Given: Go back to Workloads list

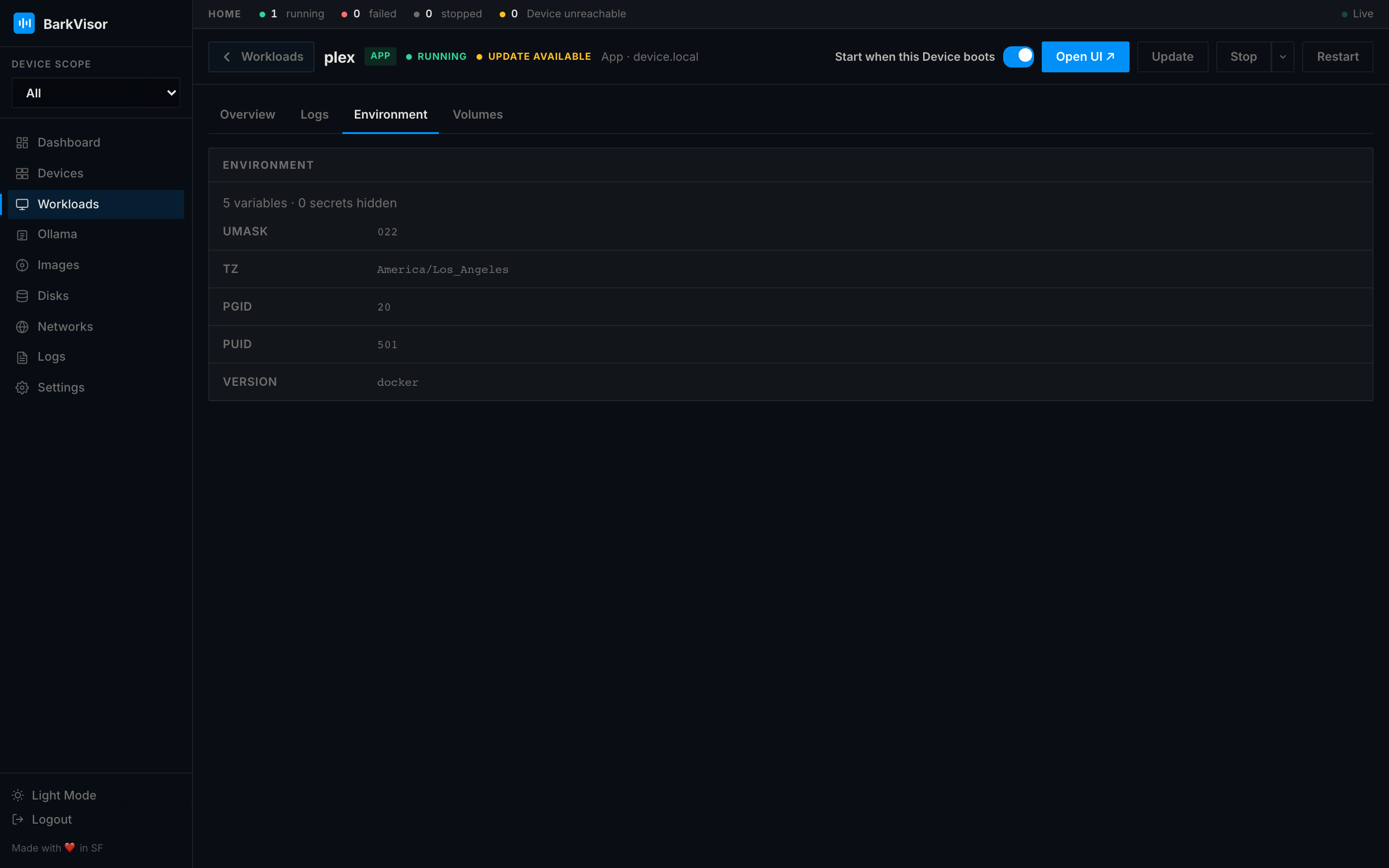Looking at the screenshot, I should coord(261,56).
